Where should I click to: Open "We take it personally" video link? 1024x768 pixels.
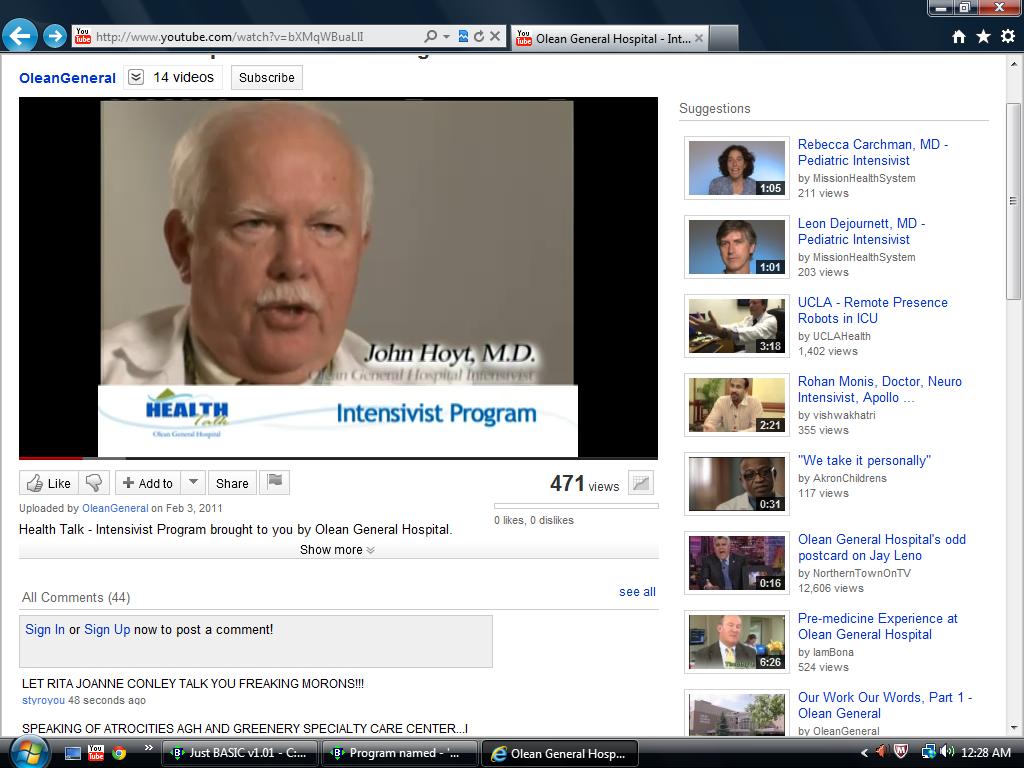click(x=864, y=460)
